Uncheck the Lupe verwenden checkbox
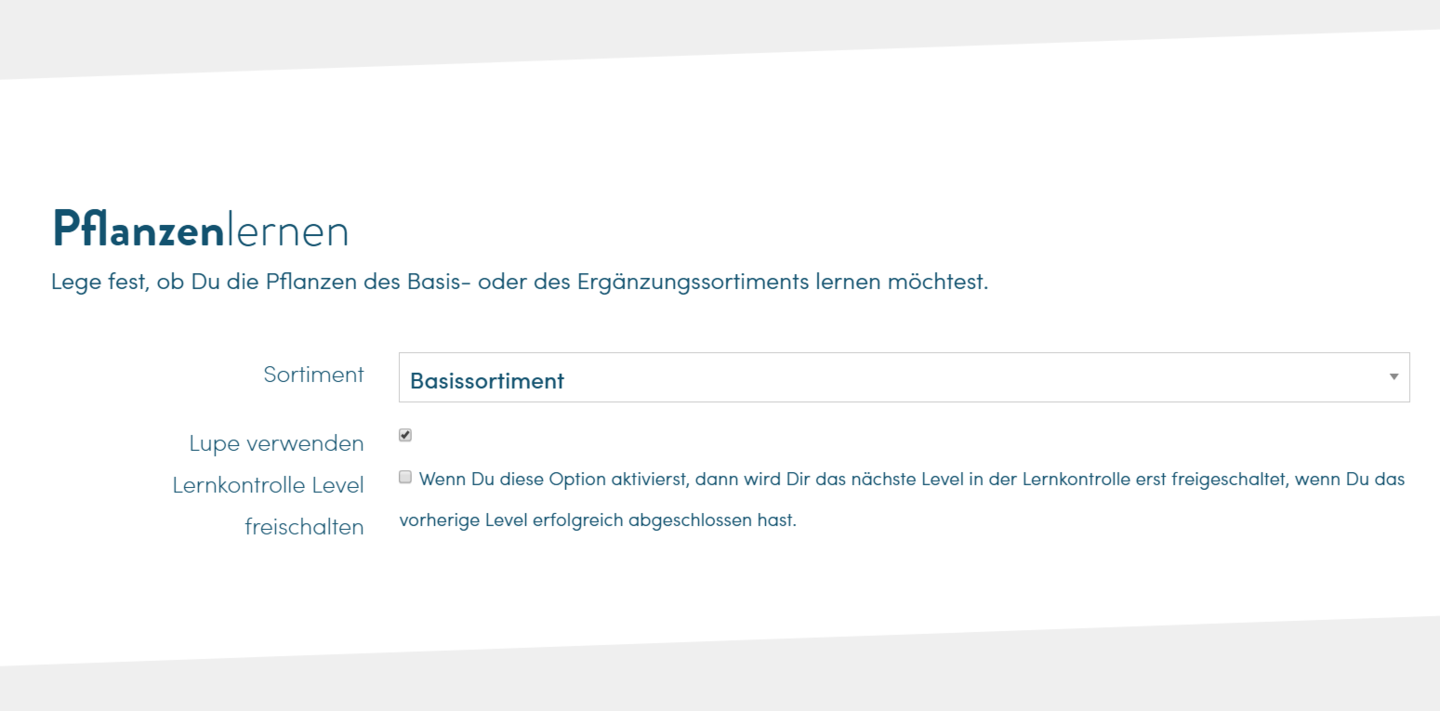 [x=405, y=435]
